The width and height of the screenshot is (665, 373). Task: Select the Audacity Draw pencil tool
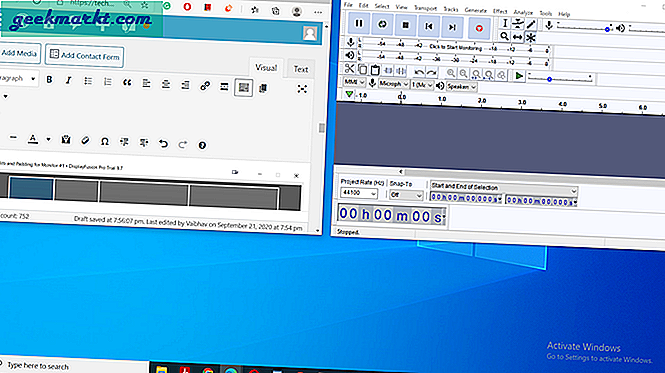[531, 24]
